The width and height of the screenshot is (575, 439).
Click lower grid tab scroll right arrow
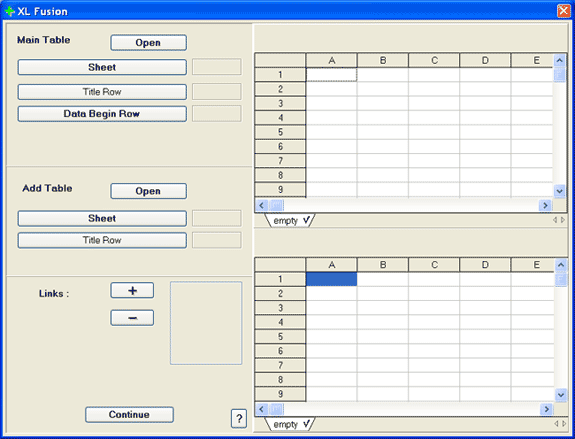(564, 424)
